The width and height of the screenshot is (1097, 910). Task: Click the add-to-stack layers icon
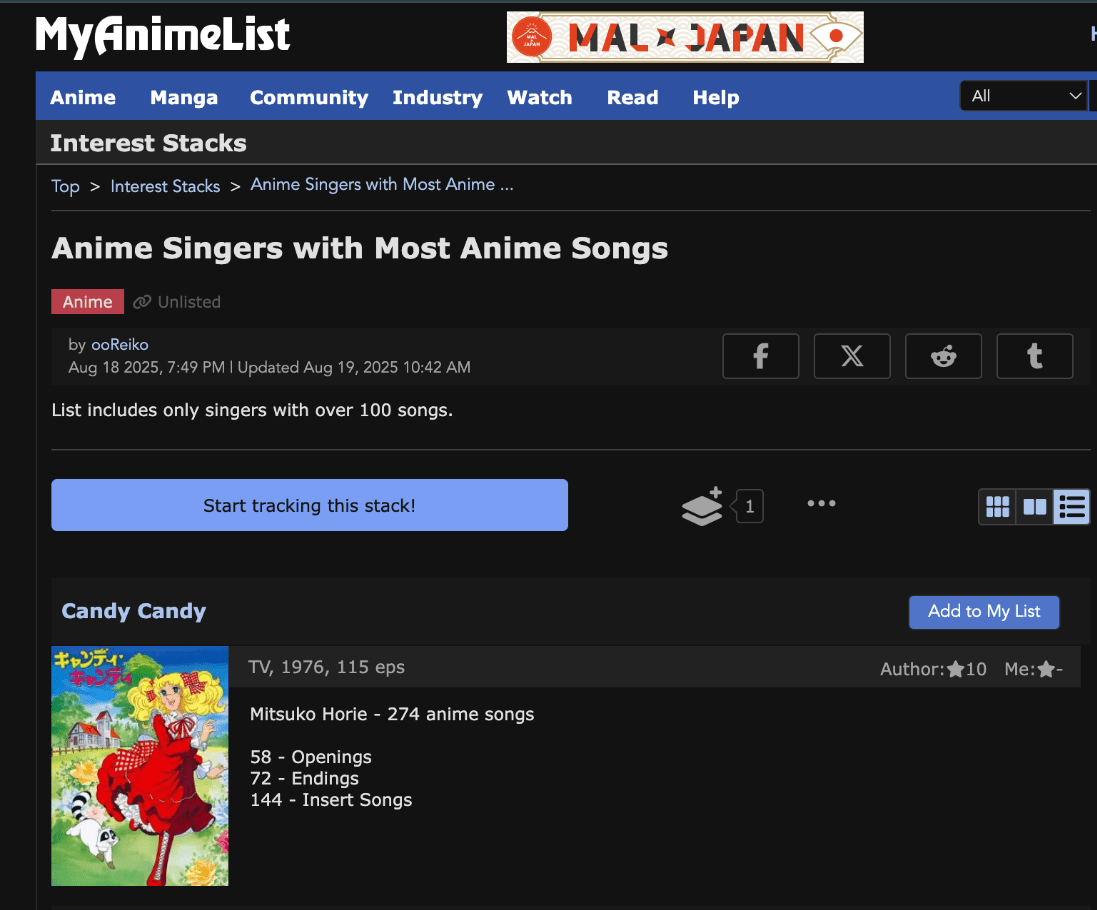tap(702, 506)
